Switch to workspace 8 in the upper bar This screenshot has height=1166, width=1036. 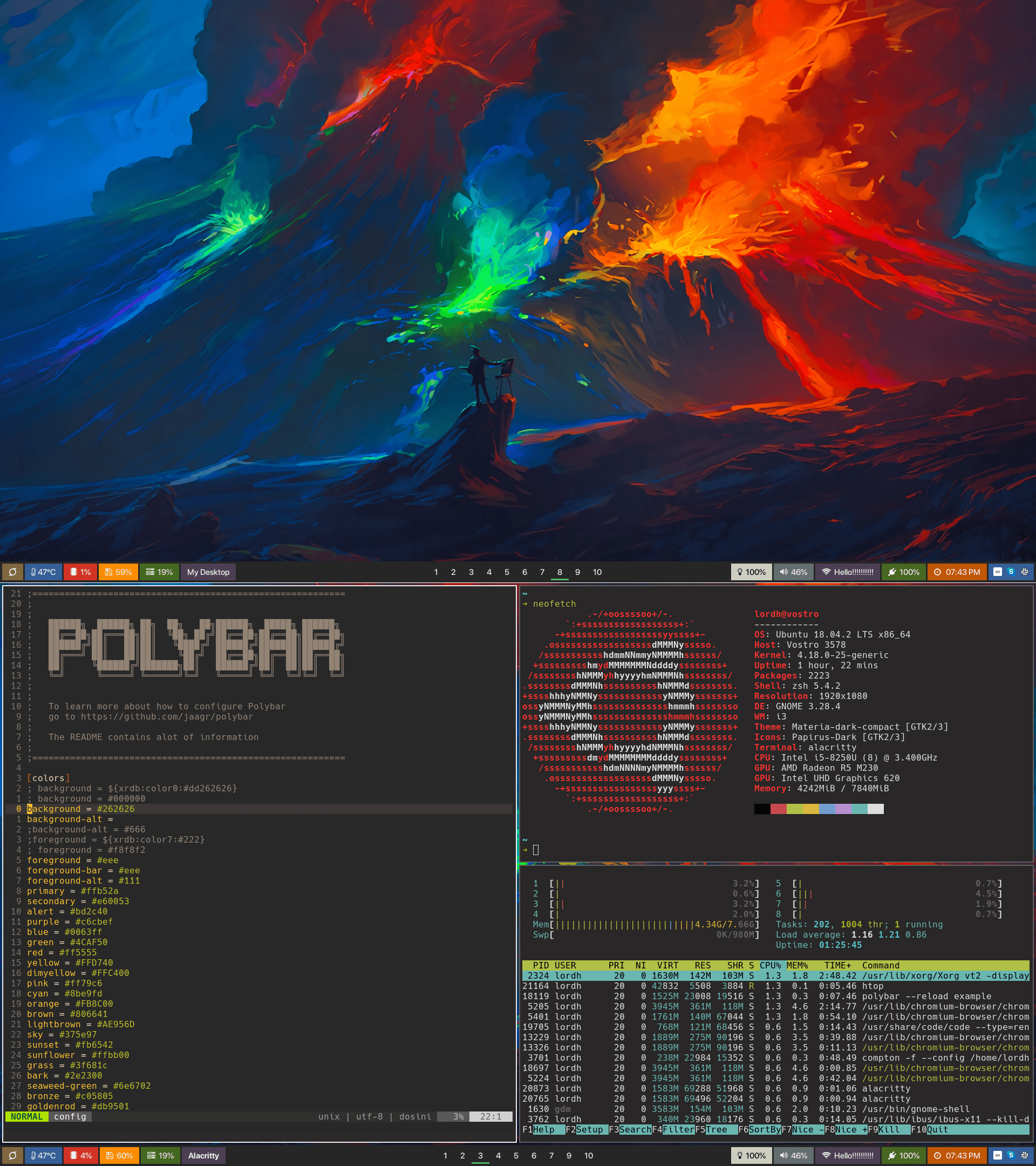point(560,572)
